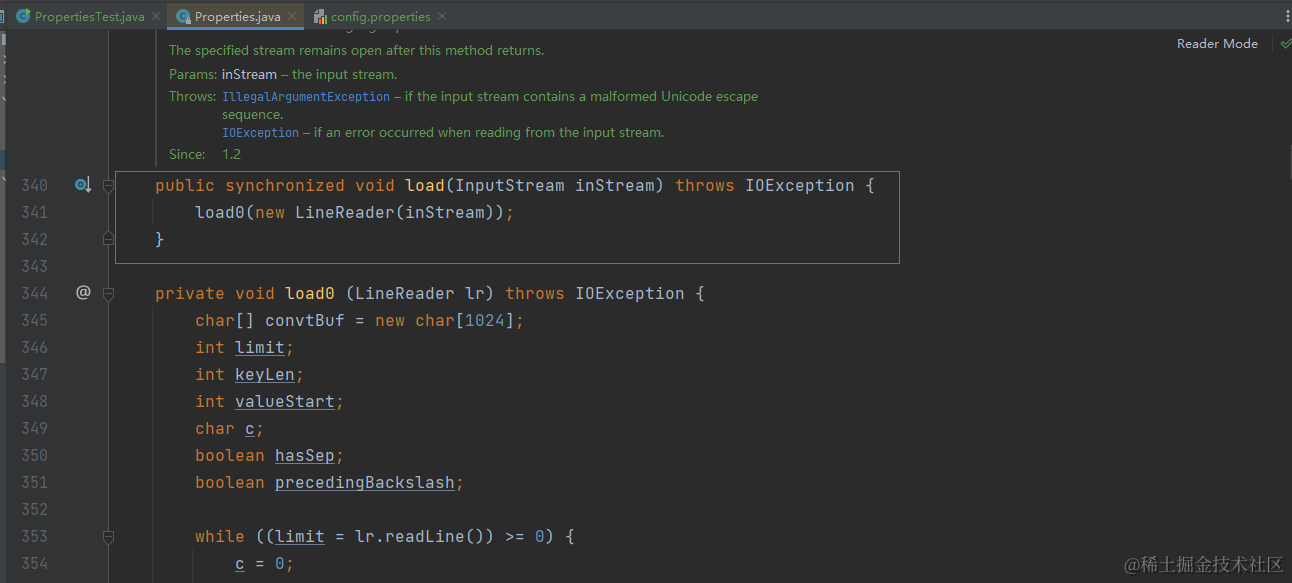Click the 'limit' variable declaration on line 346
1292x583 pixels.
pyautogui.click(x=260, y=347)
